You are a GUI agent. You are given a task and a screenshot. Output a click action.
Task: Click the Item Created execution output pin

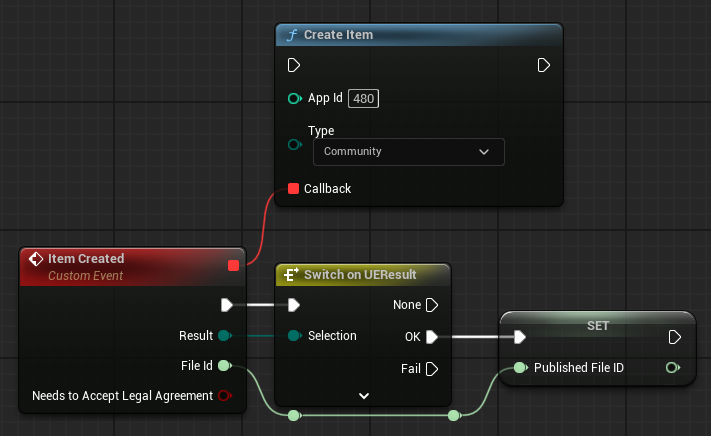pyautogui.click(x=227, y=304)
